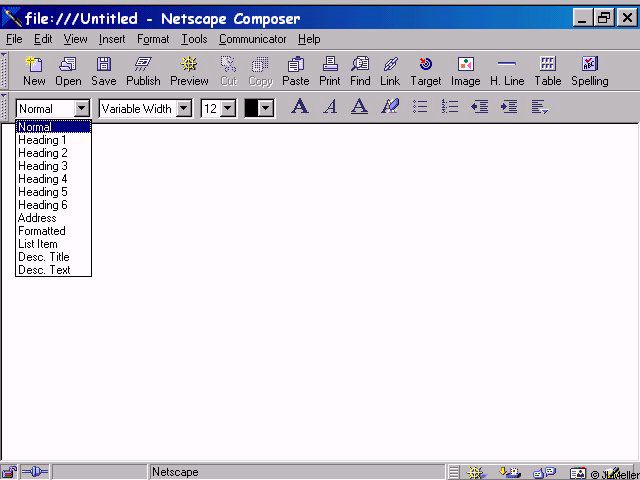Open the Format menu
The height and width of the screenshot is (480, 640).
pos(153,39)
